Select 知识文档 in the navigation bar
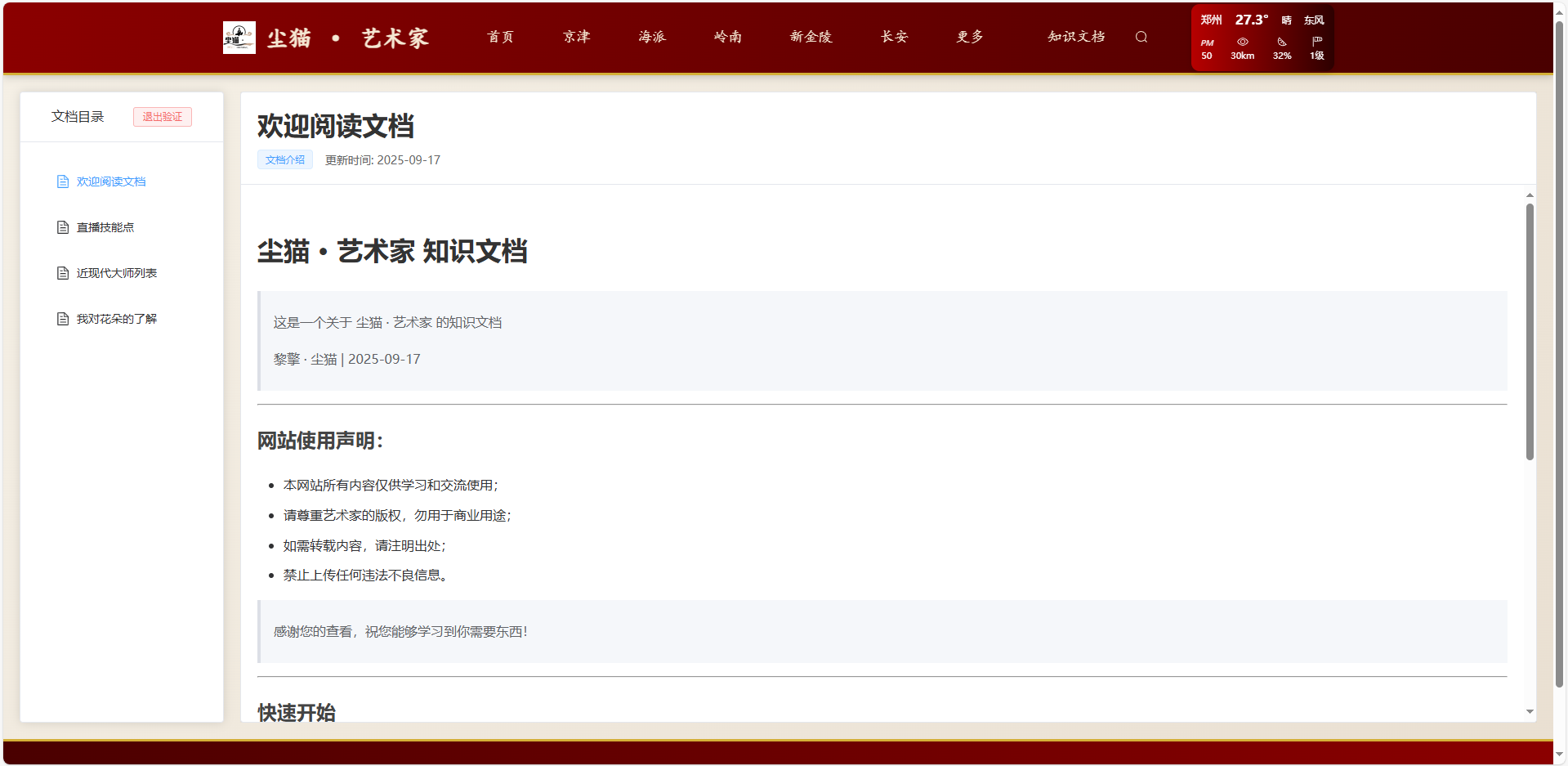Screen dimensions: 1568x766 1075,37
